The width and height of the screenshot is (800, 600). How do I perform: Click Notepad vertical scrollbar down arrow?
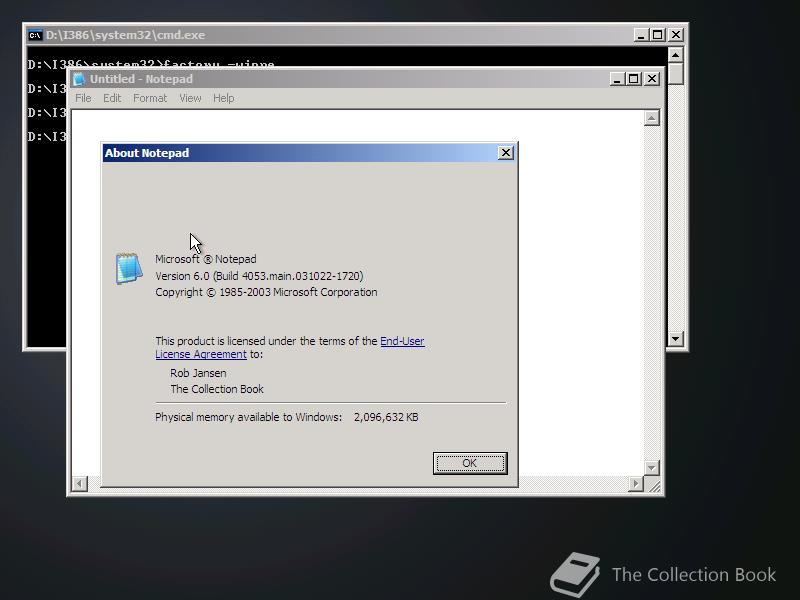point(651,467)
